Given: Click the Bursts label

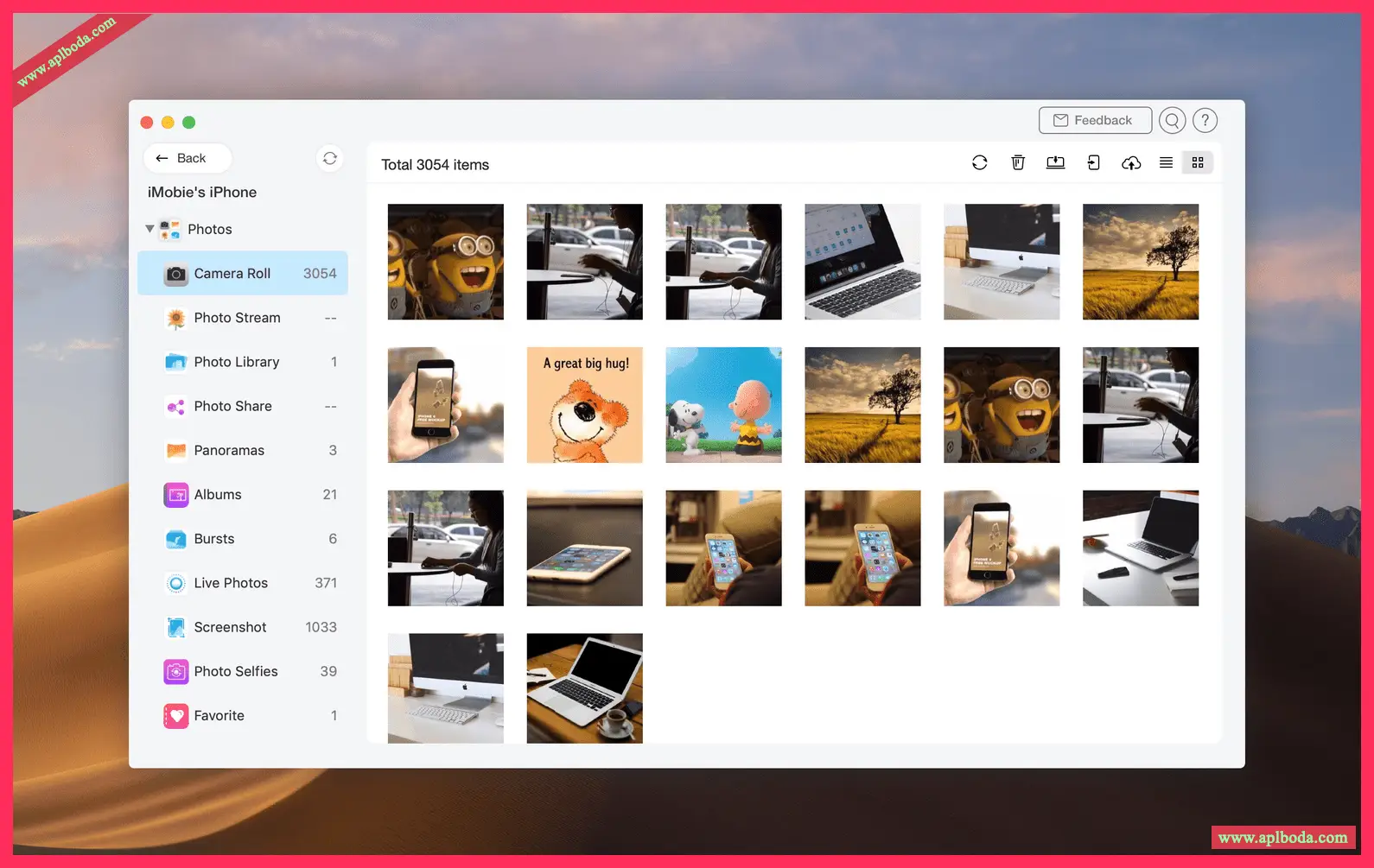Looking at the screenshot, I should tap(214, 539).
